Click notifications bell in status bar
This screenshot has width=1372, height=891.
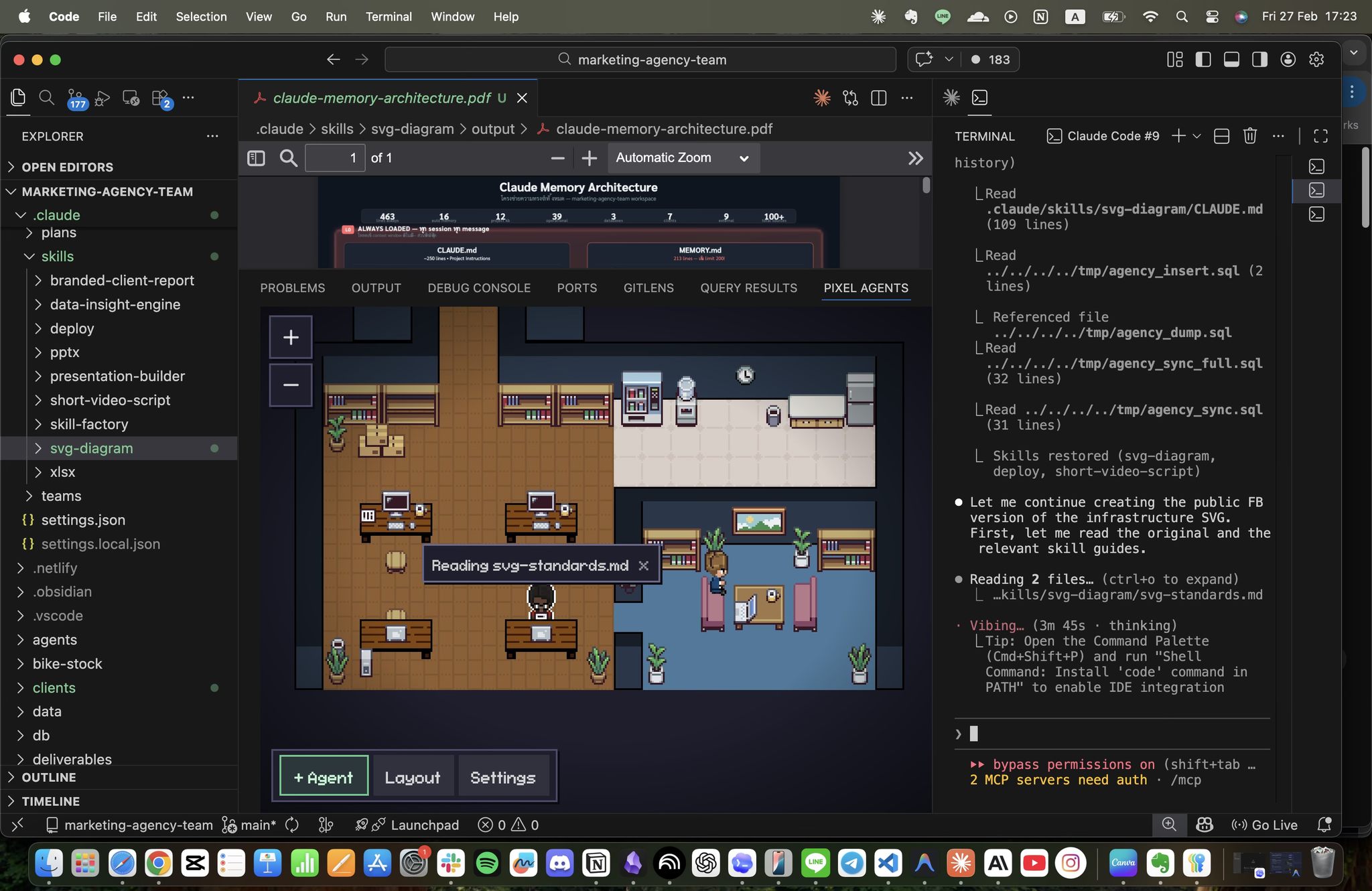click(1324, 825)
